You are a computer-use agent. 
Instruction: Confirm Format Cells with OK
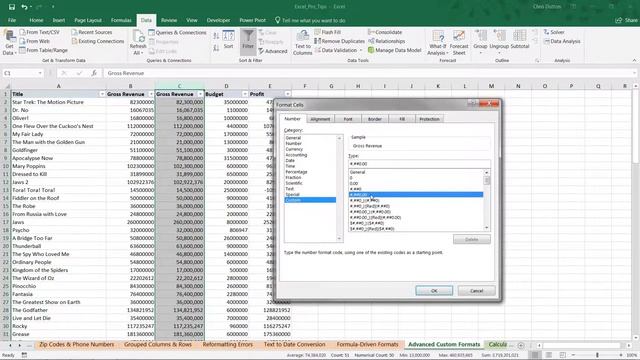pos(434,291)
